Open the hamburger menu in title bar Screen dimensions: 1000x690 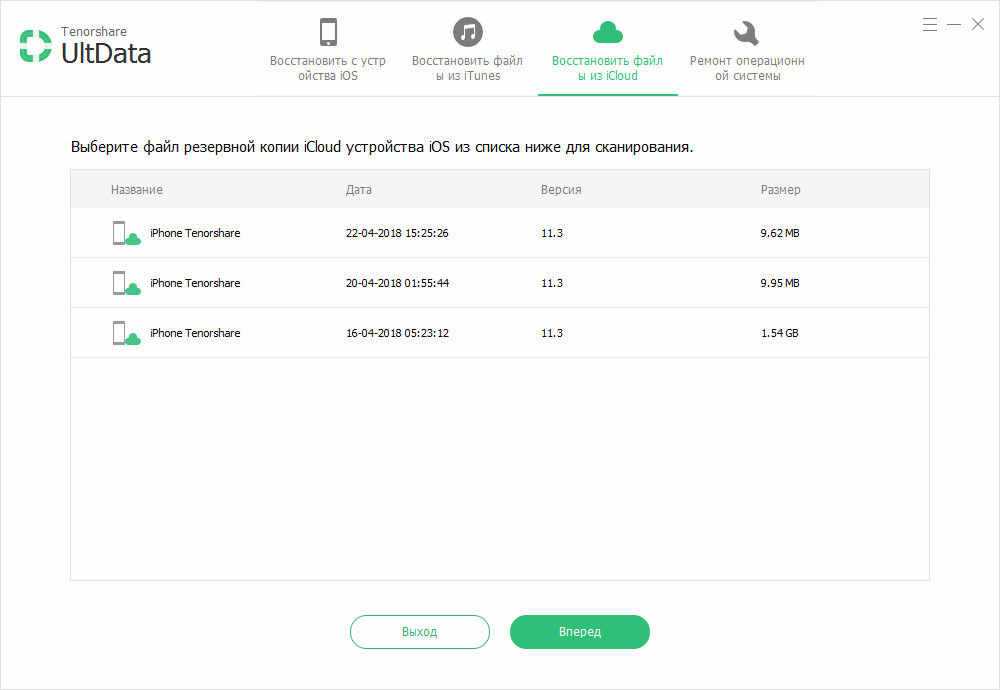(930, 24)
